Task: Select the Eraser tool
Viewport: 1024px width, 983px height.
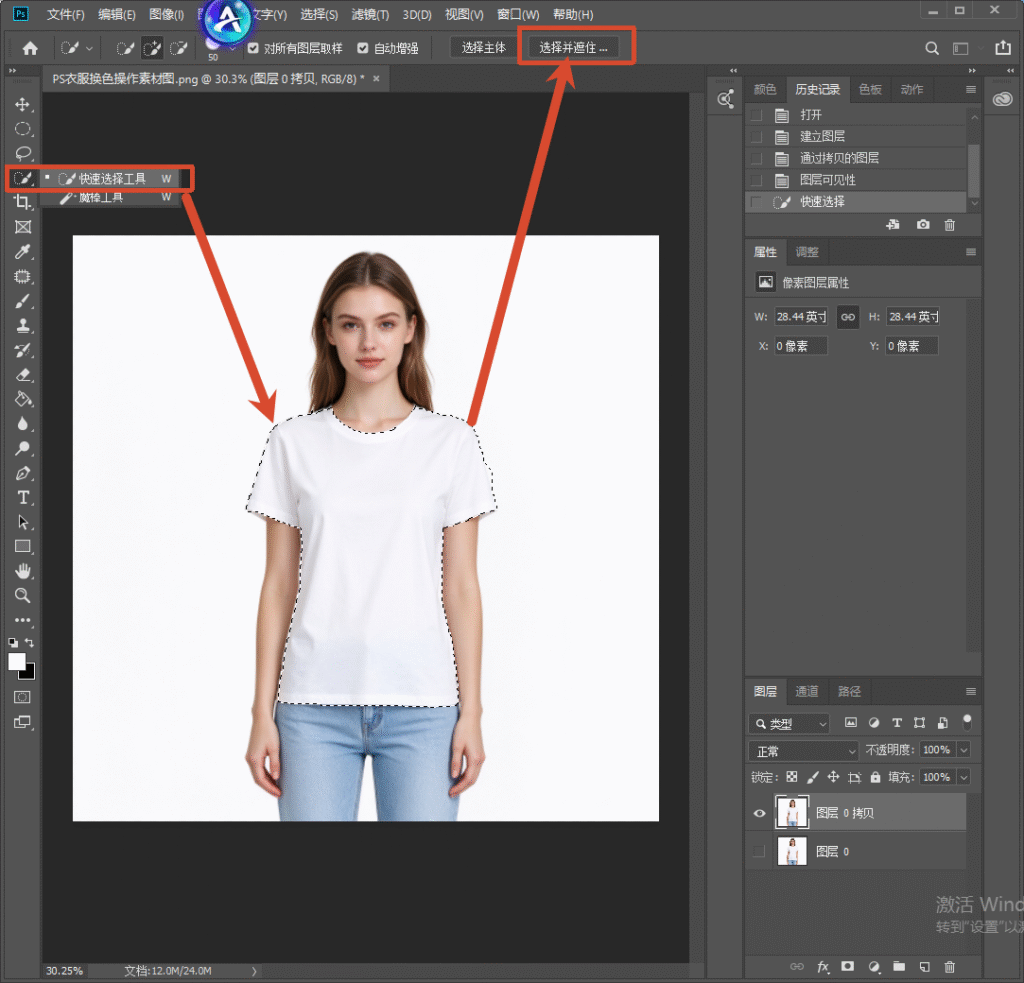Action: (23, 375)
